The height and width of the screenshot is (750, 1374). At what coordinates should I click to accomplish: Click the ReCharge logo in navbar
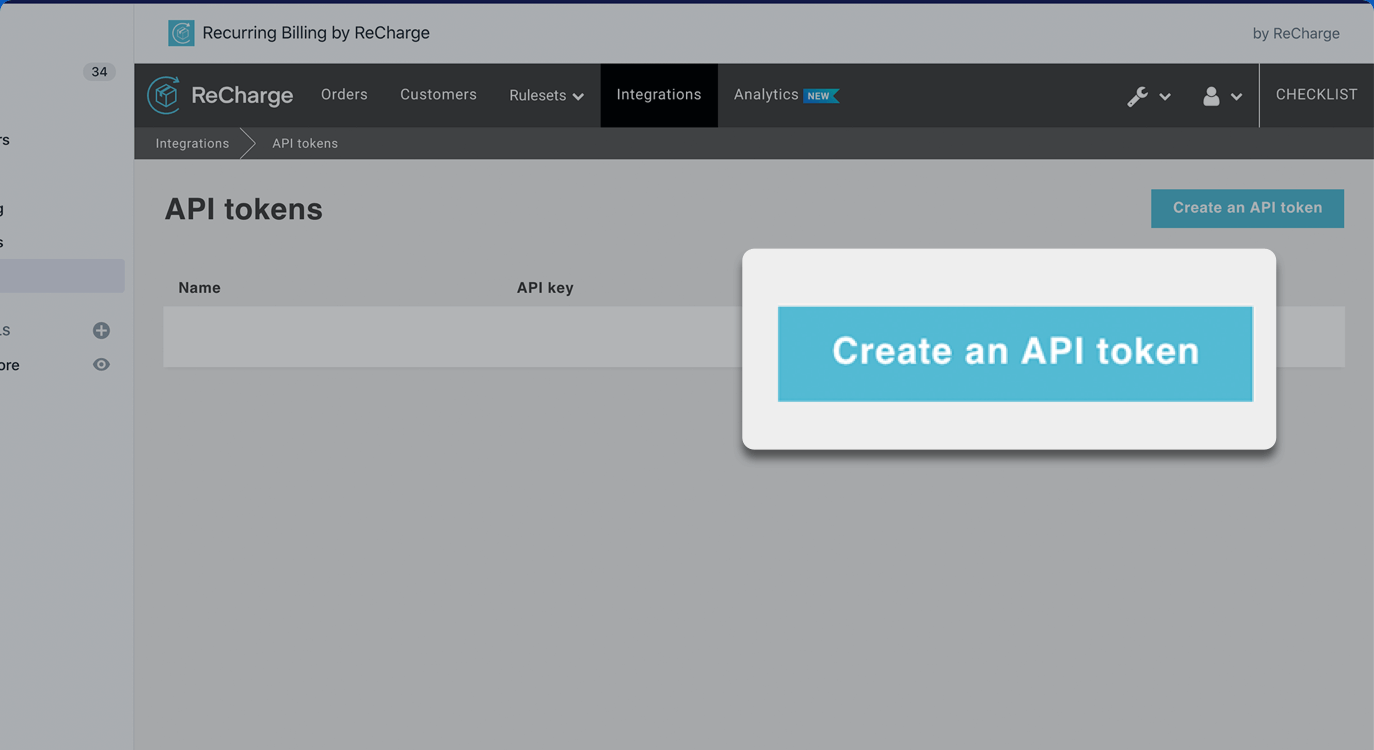coord(220,95)
